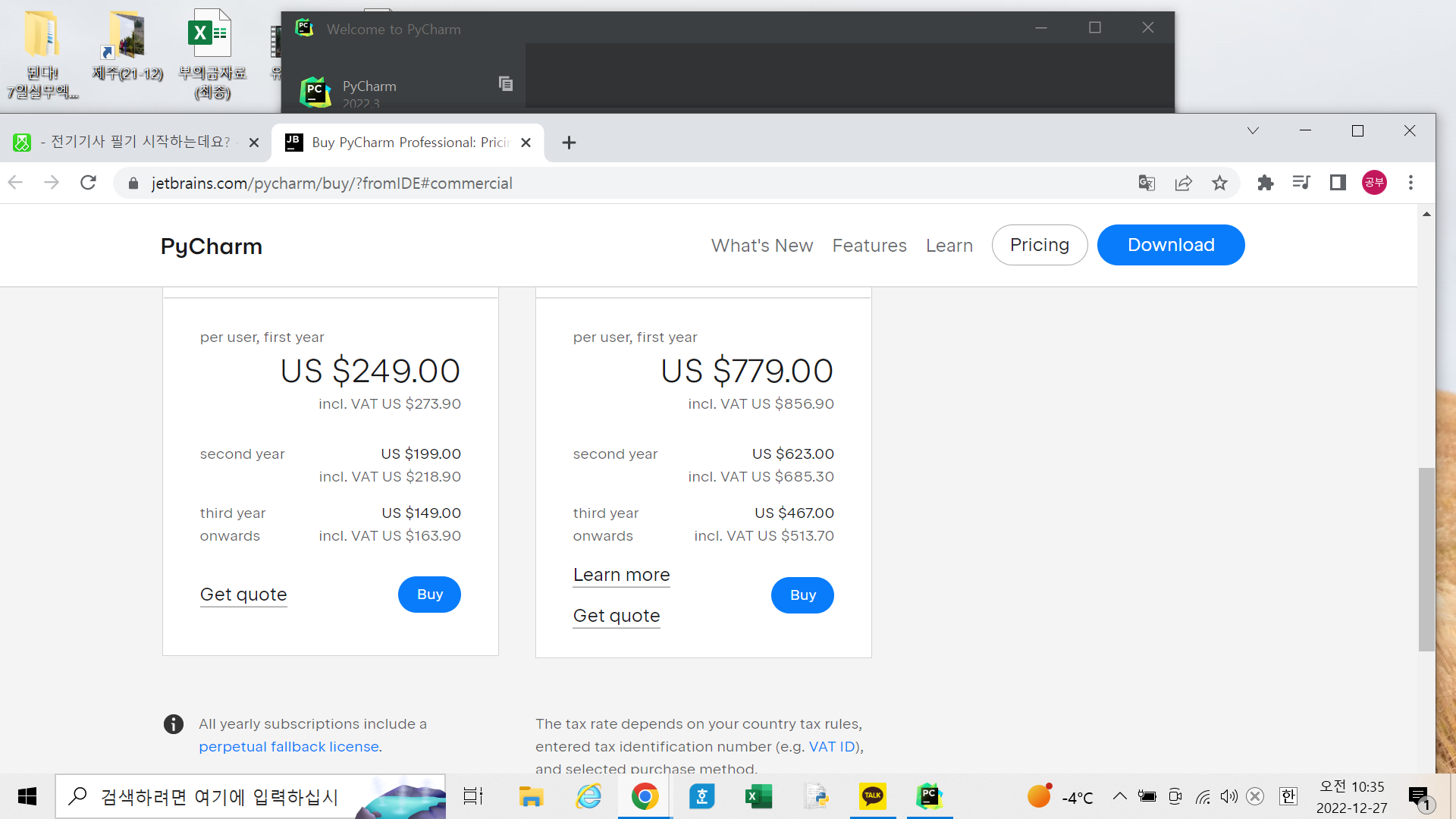Screen dimensions: 1456x819
Task: Click the Pricing button
Action: pyautogui.click(x=1040, y=245)
